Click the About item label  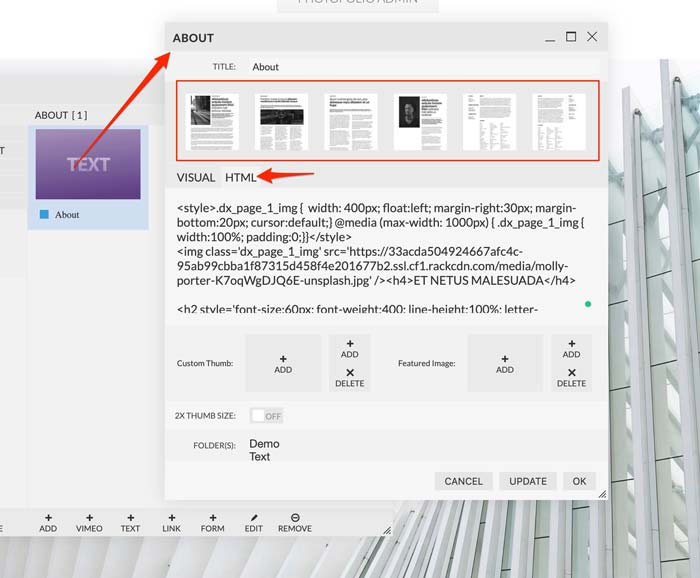pyautogui.click(x=67, y=215)
